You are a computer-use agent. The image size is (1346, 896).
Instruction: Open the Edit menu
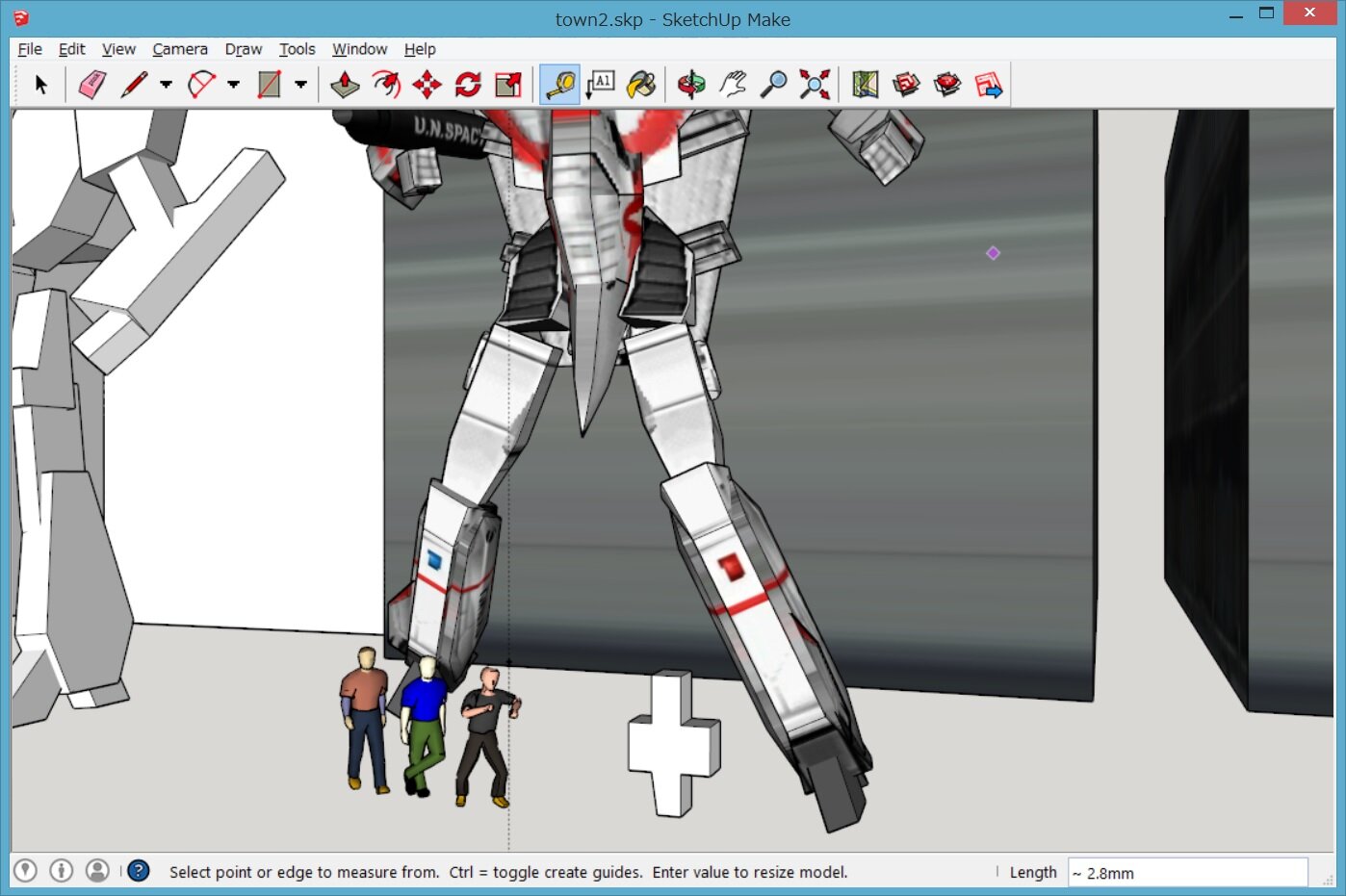(71, 49)
